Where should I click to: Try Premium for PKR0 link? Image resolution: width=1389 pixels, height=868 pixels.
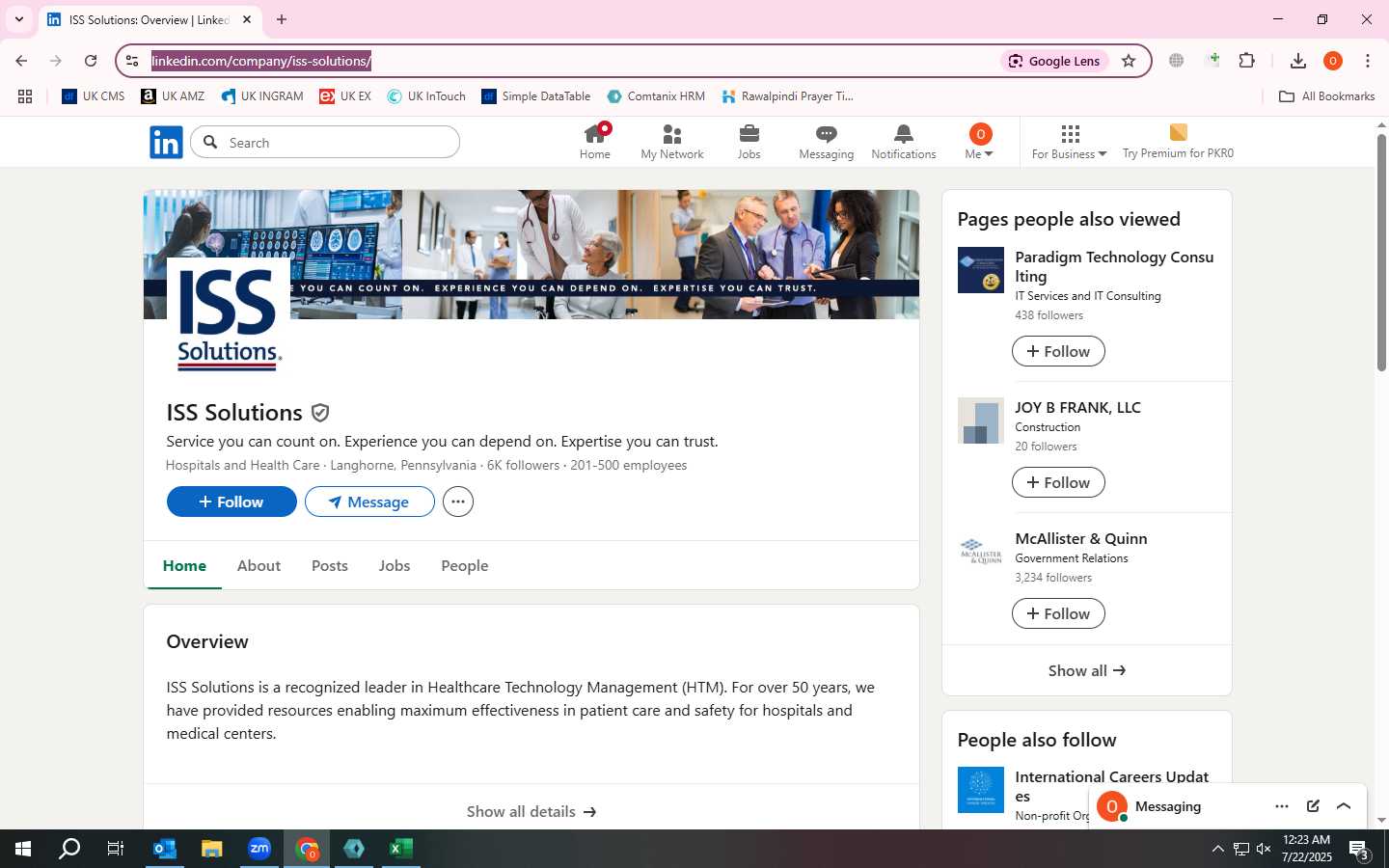pyautogui.click(x=1178, y=142)
